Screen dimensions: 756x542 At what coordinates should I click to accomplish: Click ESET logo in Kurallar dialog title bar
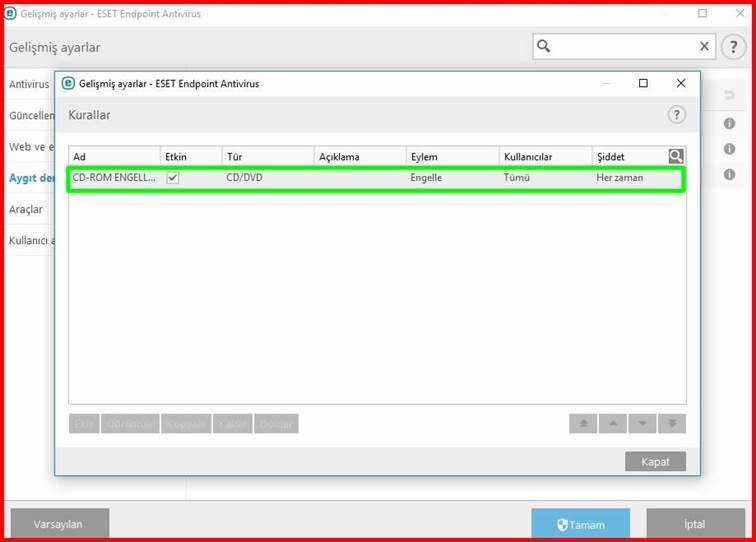coord(68,83)
